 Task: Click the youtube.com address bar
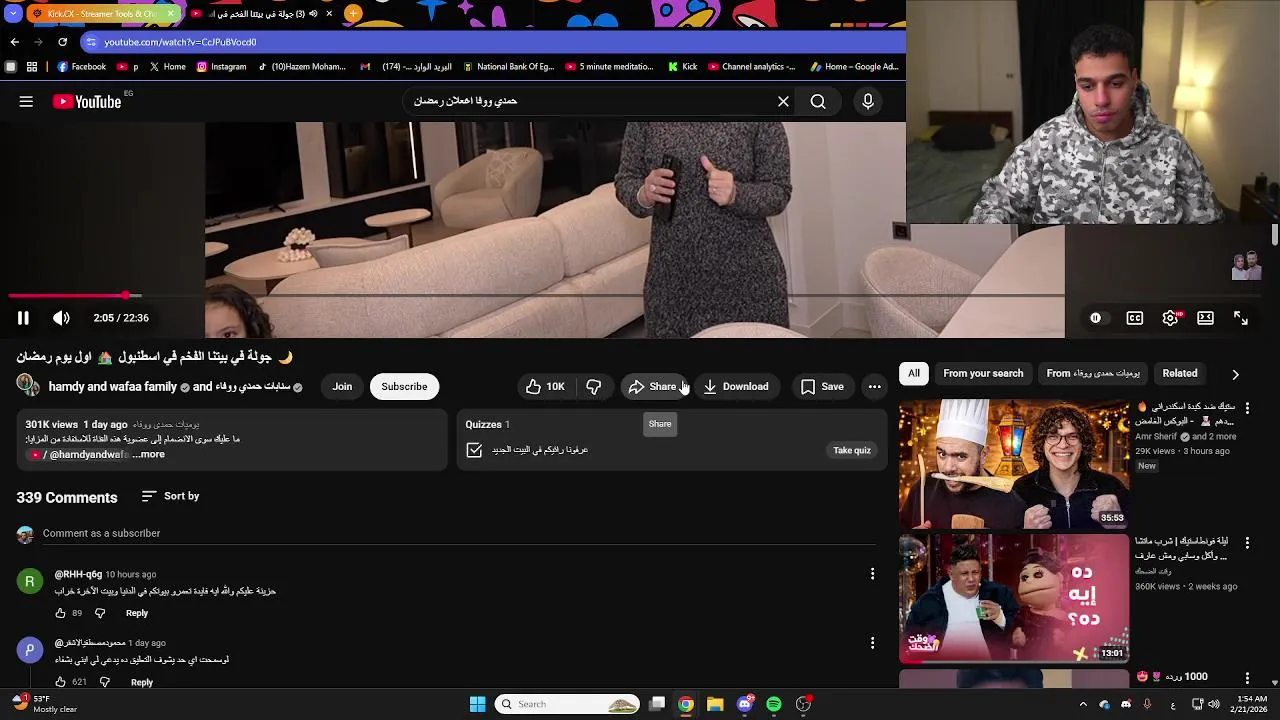point(492,42)
